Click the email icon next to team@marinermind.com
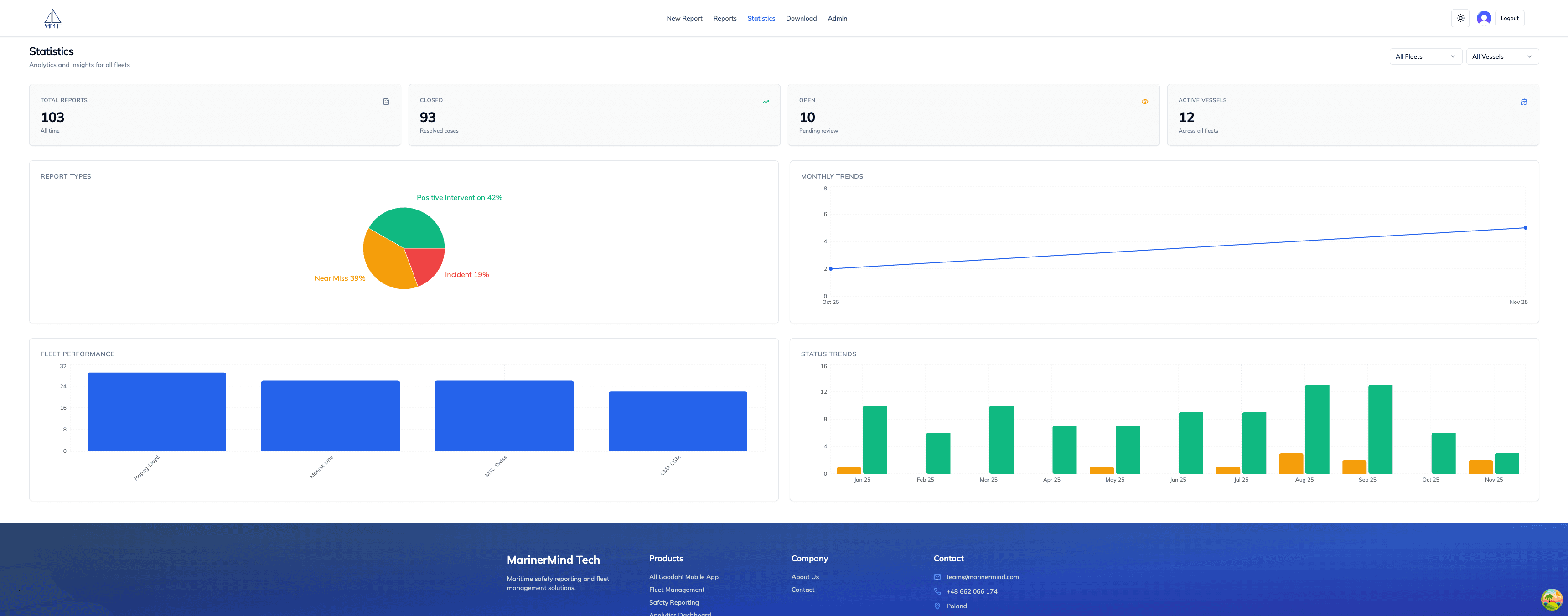This screenshot has width=1568, height=616. click(x=937, y=577)
